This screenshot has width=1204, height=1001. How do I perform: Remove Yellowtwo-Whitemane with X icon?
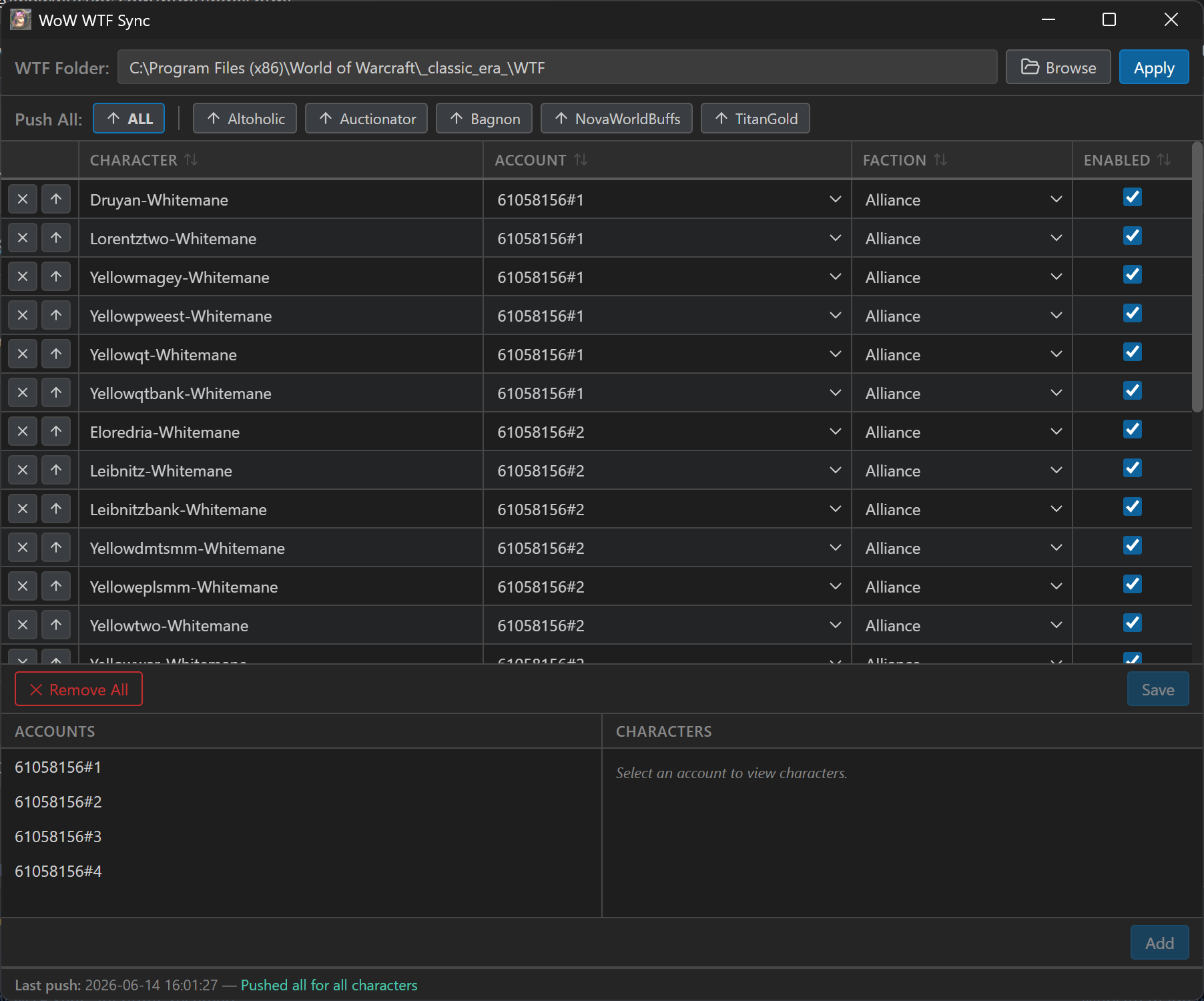tap(23, 625)
